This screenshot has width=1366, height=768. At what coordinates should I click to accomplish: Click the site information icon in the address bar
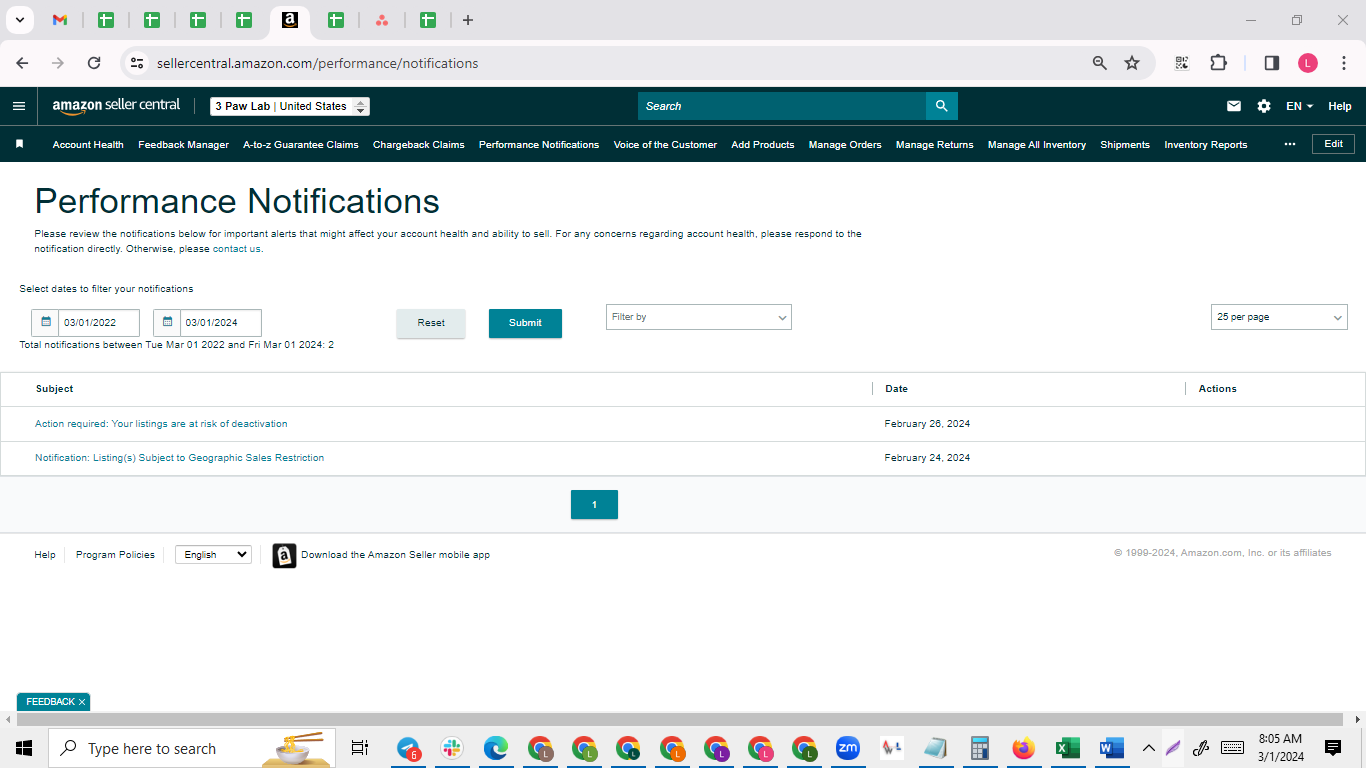tap(137, 63)
